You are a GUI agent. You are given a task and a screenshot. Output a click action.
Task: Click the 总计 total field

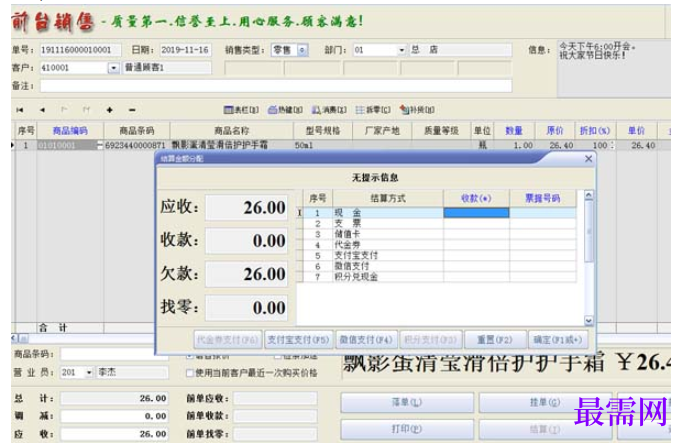pos(114,398)
